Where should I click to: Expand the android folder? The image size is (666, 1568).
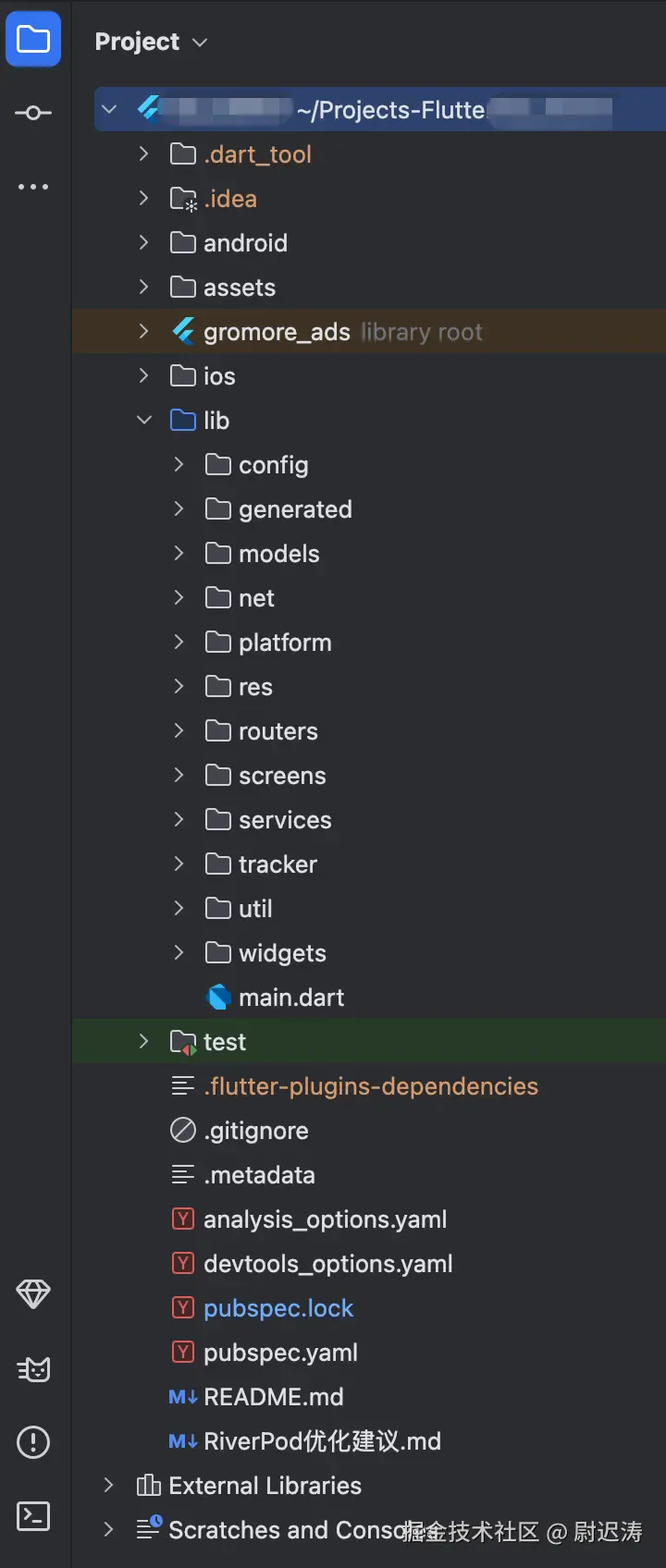pyautogui.click(x=144, y=243)
